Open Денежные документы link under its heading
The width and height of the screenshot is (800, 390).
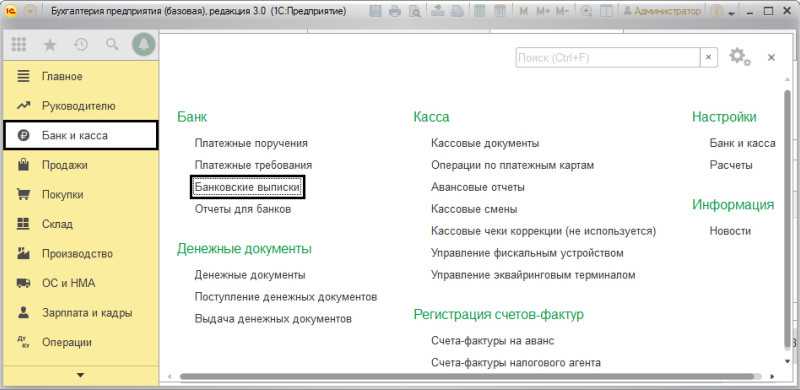point(250,275)
